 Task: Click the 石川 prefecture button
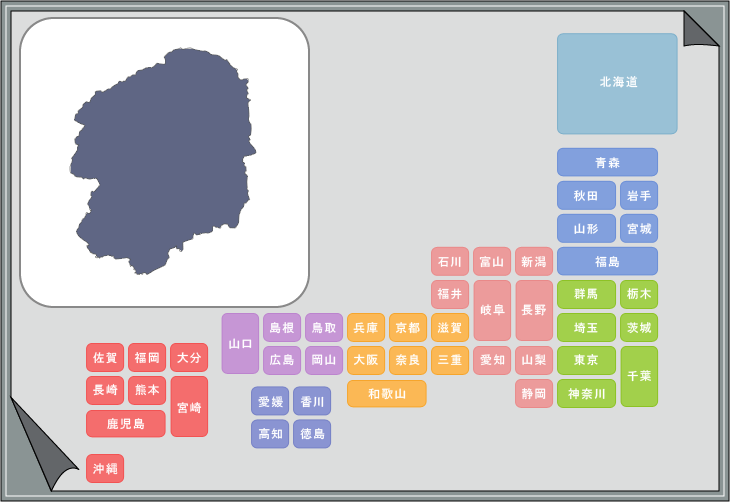pyautogui.click(x=449, y=261)
